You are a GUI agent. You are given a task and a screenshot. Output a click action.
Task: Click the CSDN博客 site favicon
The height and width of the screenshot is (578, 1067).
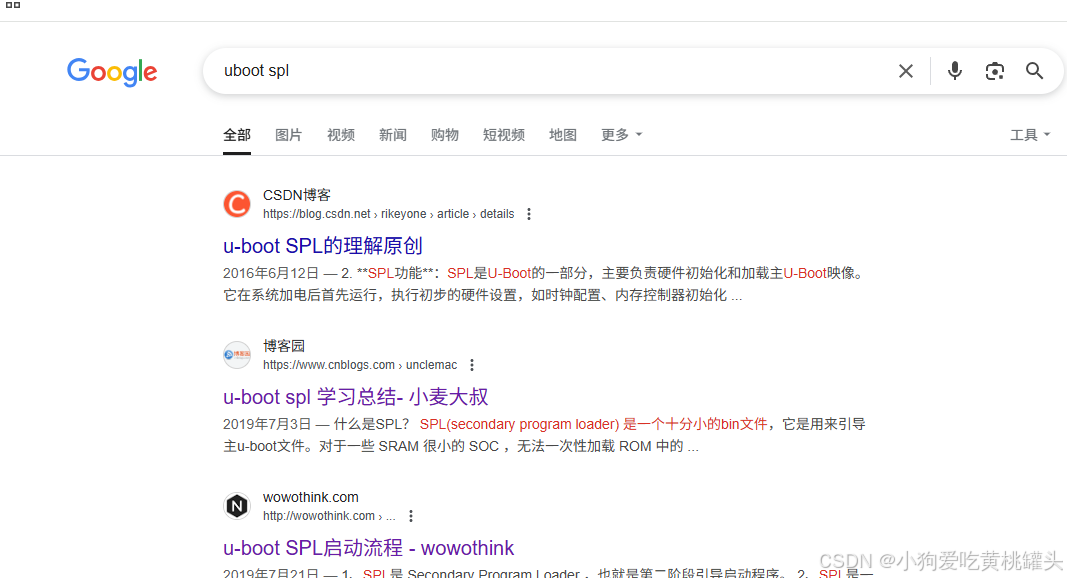pyautogui.click(x=236, y=203)
